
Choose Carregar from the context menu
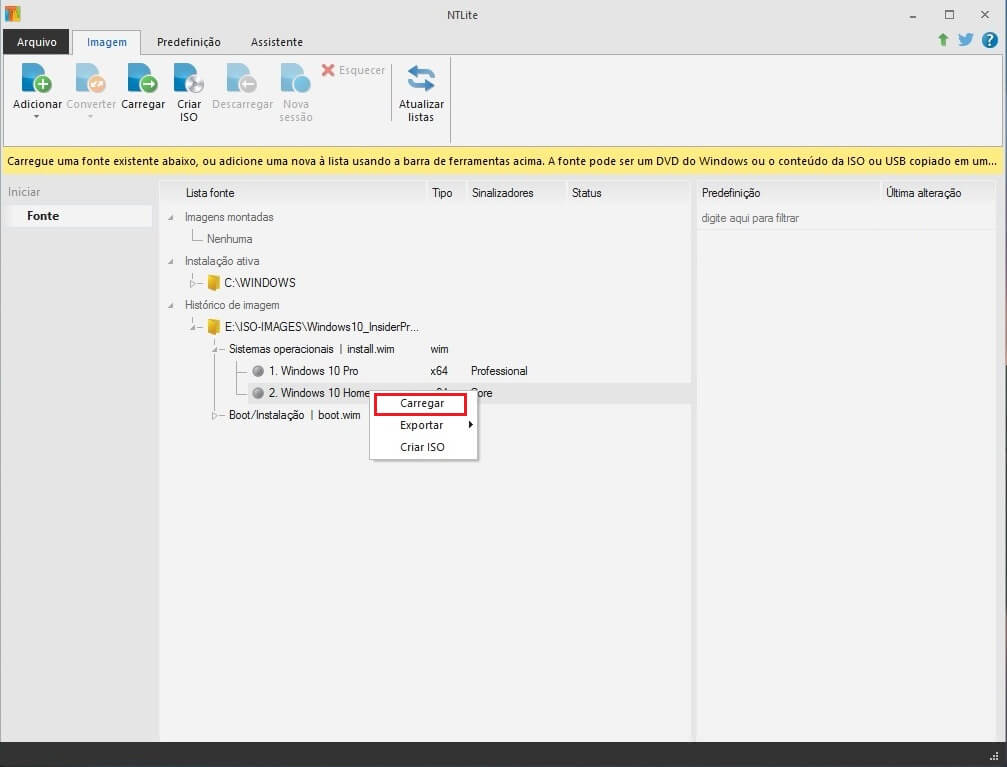[421, 403]
